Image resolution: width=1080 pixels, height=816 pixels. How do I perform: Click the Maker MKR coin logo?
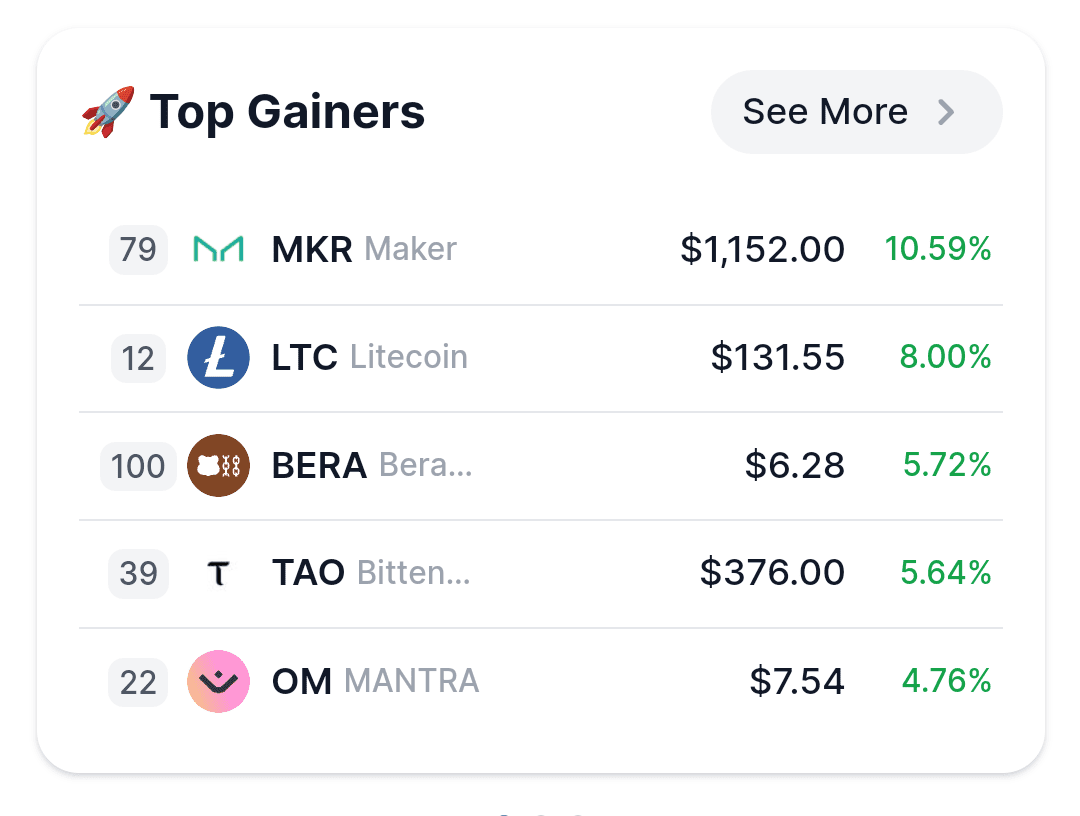pos(218,249)
